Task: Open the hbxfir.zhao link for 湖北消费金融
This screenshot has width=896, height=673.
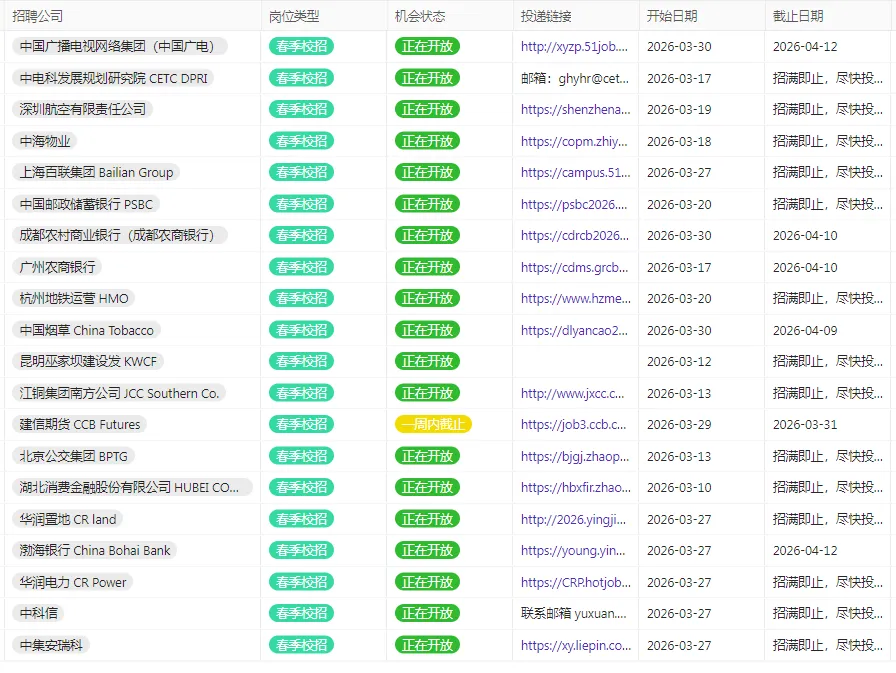Action: click(x=575, y=487)
